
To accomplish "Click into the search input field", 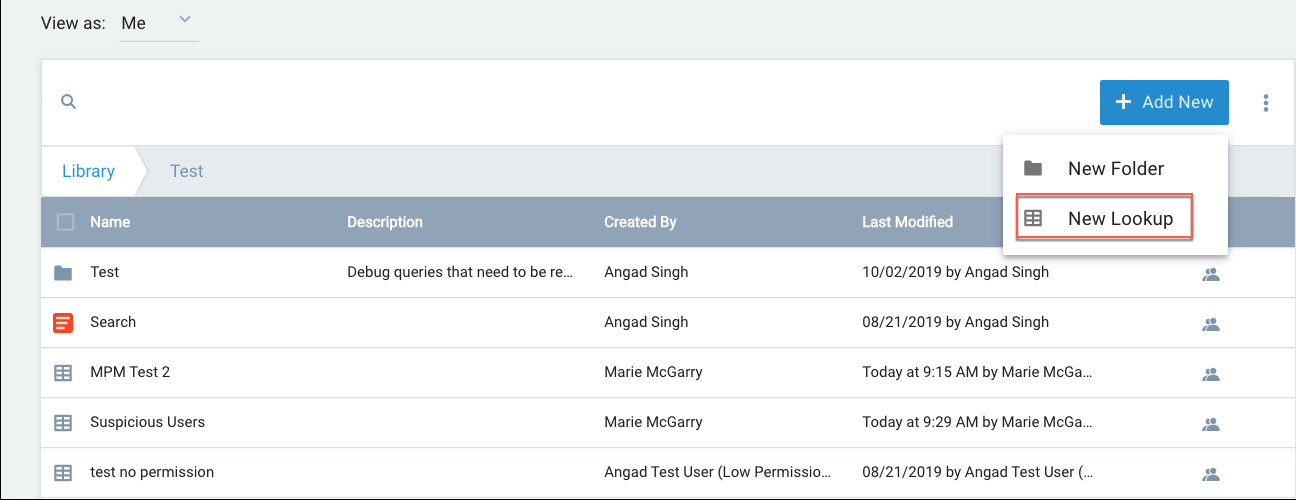I will coord(500,102).
